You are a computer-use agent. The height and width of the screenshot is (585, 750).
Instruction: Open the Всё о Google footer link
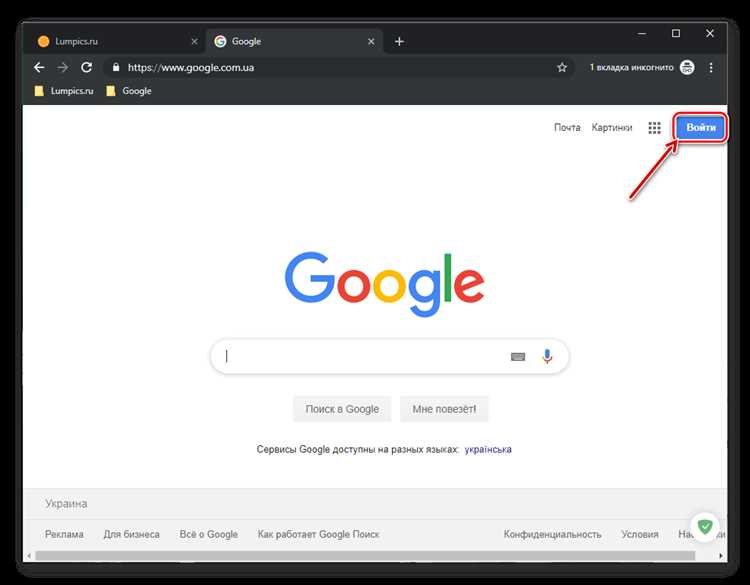(209, 534)
